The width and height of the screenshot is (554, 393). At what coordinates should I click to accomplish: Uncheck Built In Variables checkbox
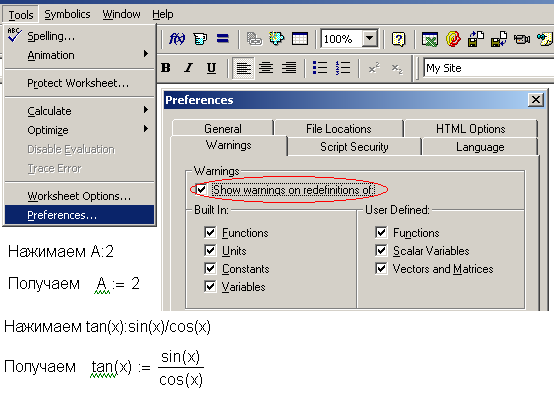pyautogui.click(x=210, y=287)
